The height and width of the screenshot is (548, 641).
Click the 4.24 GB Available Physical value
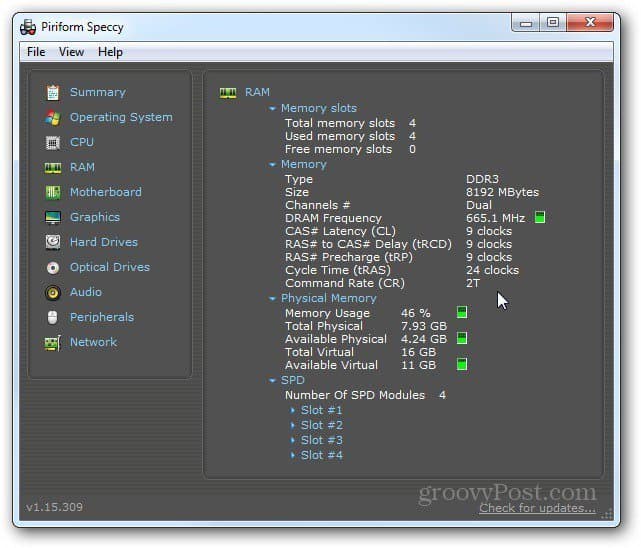(424, 339)
